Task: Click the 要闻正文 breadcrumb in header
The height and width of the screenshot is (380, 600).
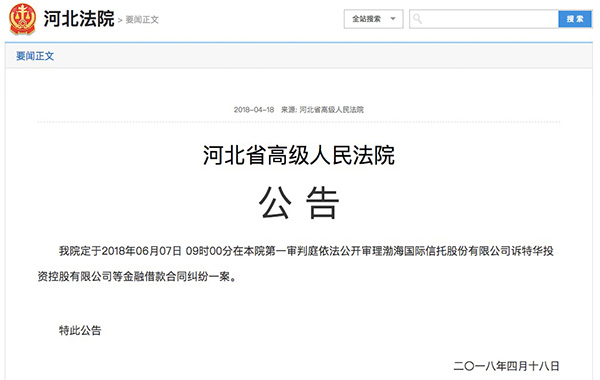Action: pos(142,20)
